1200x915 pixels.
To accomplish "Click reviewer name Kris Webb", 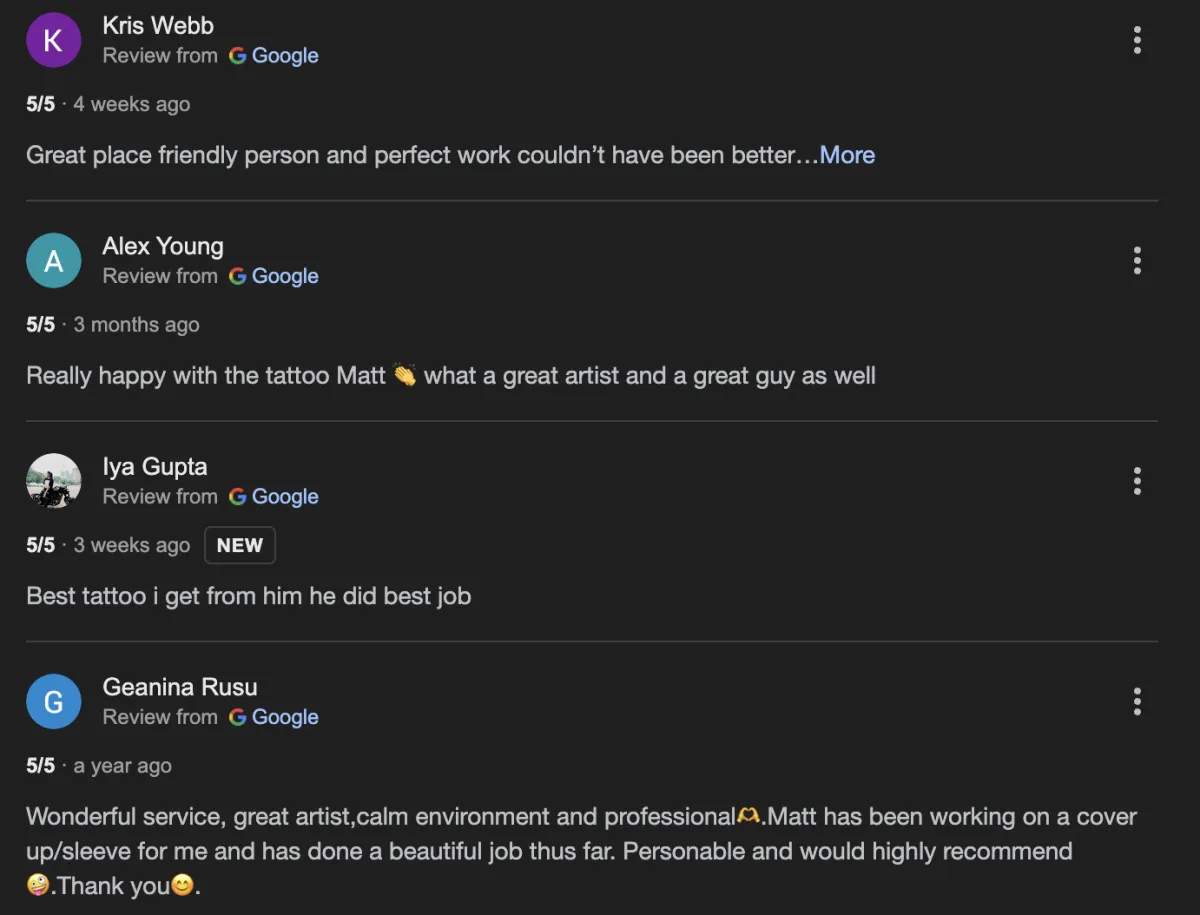I will [x=158, y=26].
